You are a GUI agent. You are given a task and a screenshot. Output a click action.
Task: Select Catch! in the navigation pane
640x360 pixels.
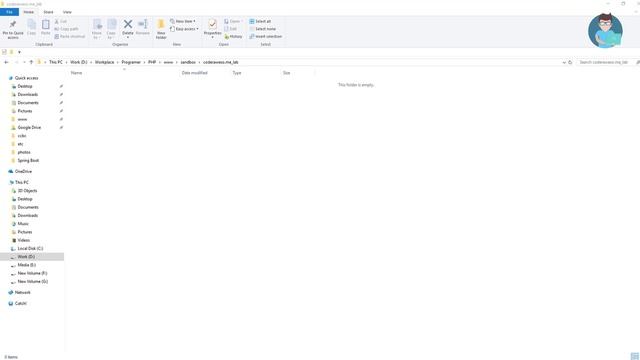coord(20,303)
